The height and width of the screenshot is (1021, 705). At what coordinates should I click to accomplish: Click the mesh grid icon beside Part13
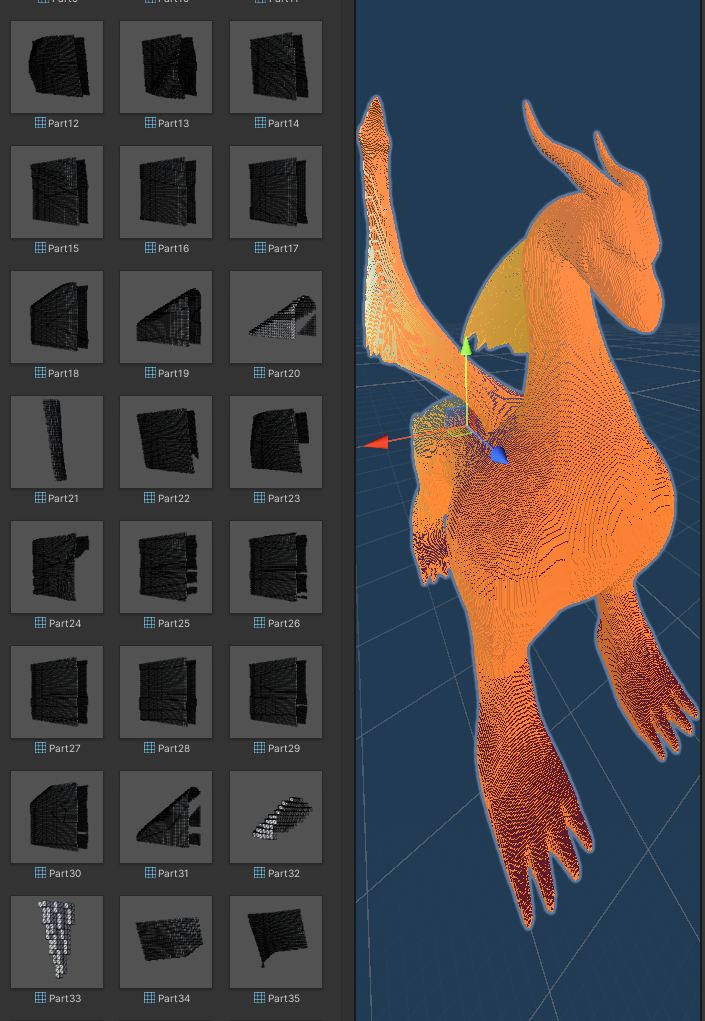pos(150,123)
